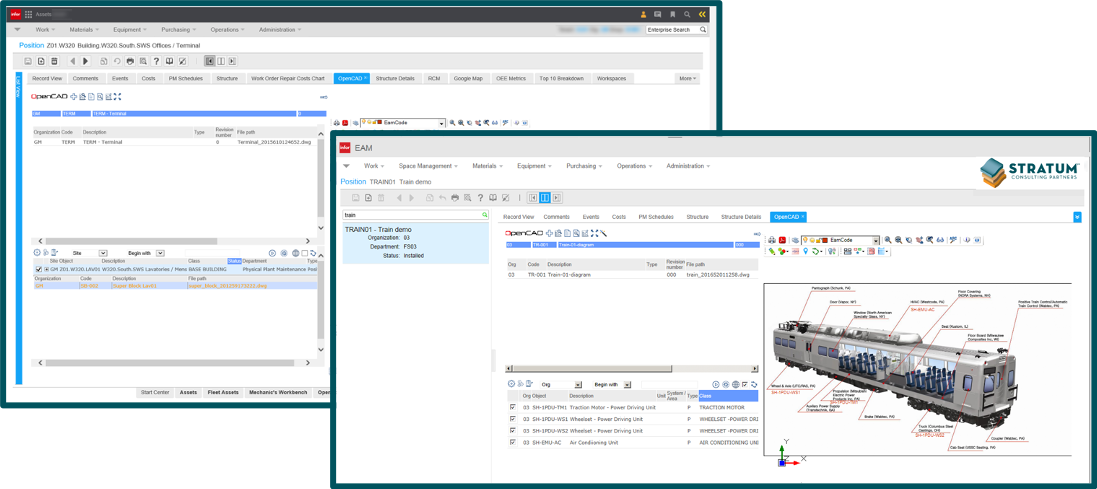This screenshot has width=1097, height=489.
Task: Click OpenCAD add plus icon in EAM window
Action: tap(549, 233)
